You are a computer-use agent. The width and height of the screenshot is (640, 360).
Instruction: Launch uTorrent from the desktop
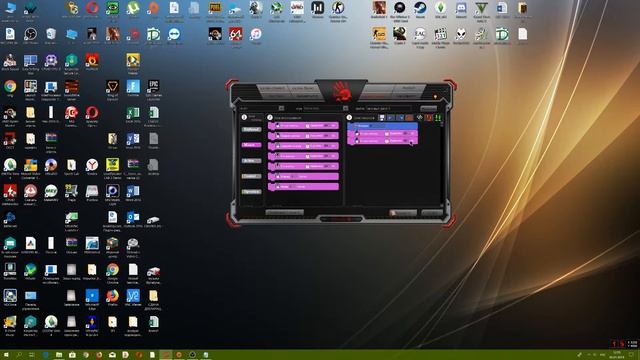click(x=133, y=8)
